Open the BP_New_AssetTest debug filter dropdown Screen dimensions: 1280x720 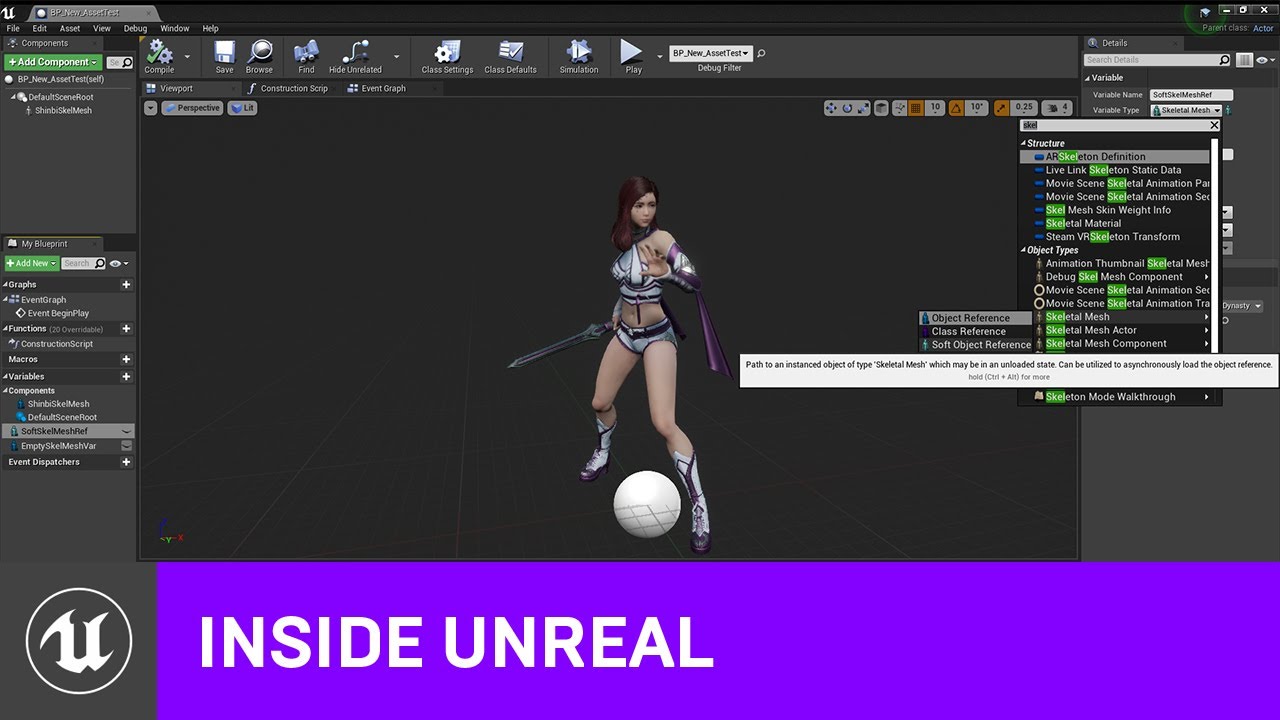710,53
